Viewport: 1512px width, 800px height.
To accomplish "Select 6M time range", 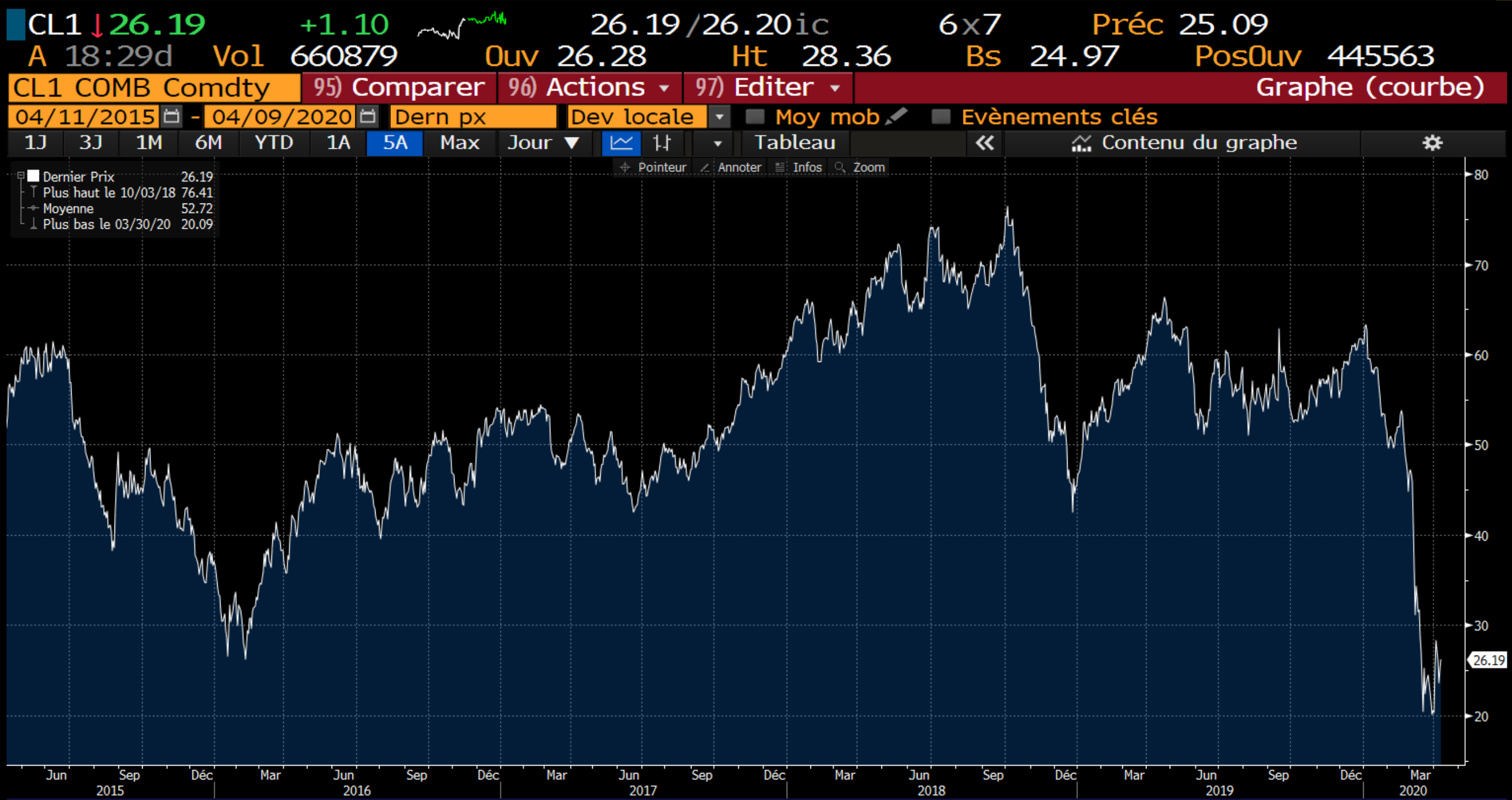I will (x=208, y=143).
